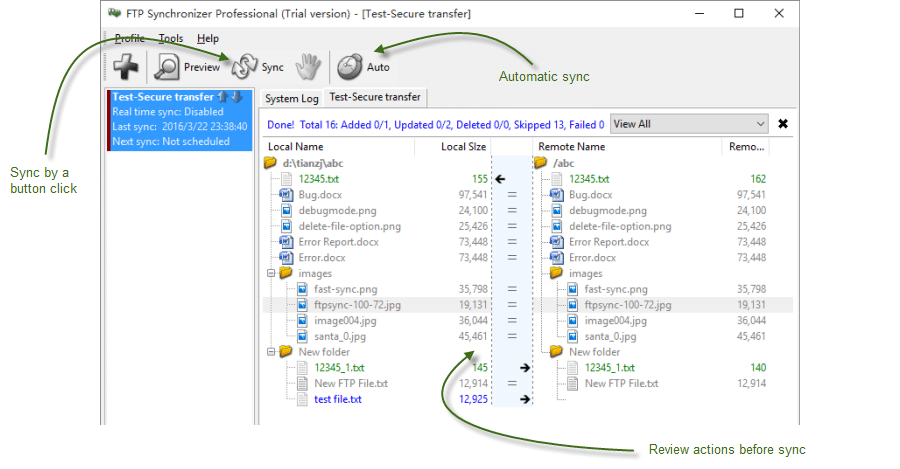900x469 pixels.
Task: Select local file Bug.docx
Action: 320,195
